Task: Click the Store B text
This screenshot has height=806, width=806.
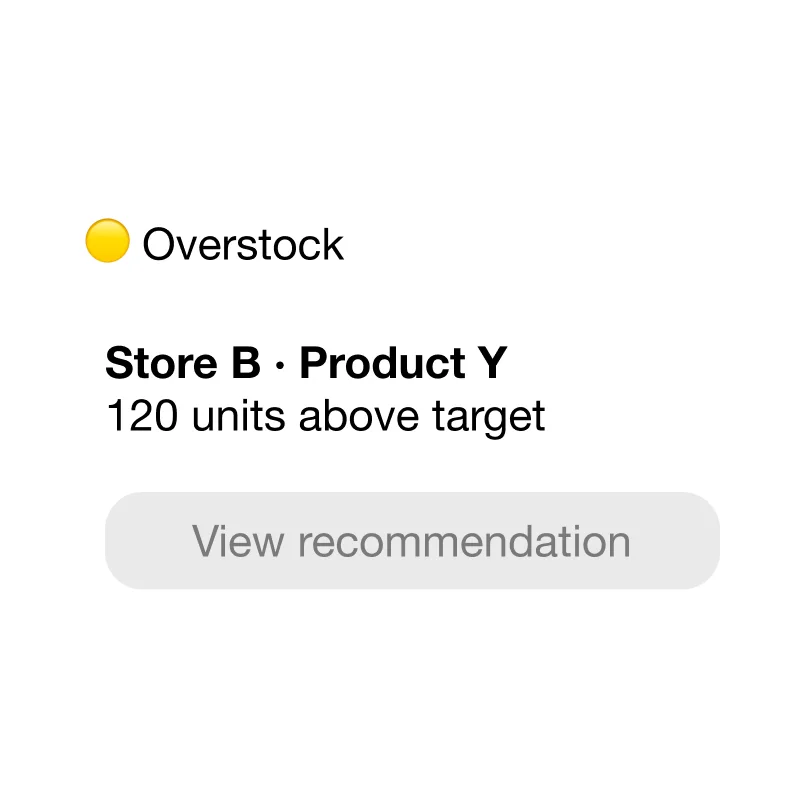Action: [183, 363]
